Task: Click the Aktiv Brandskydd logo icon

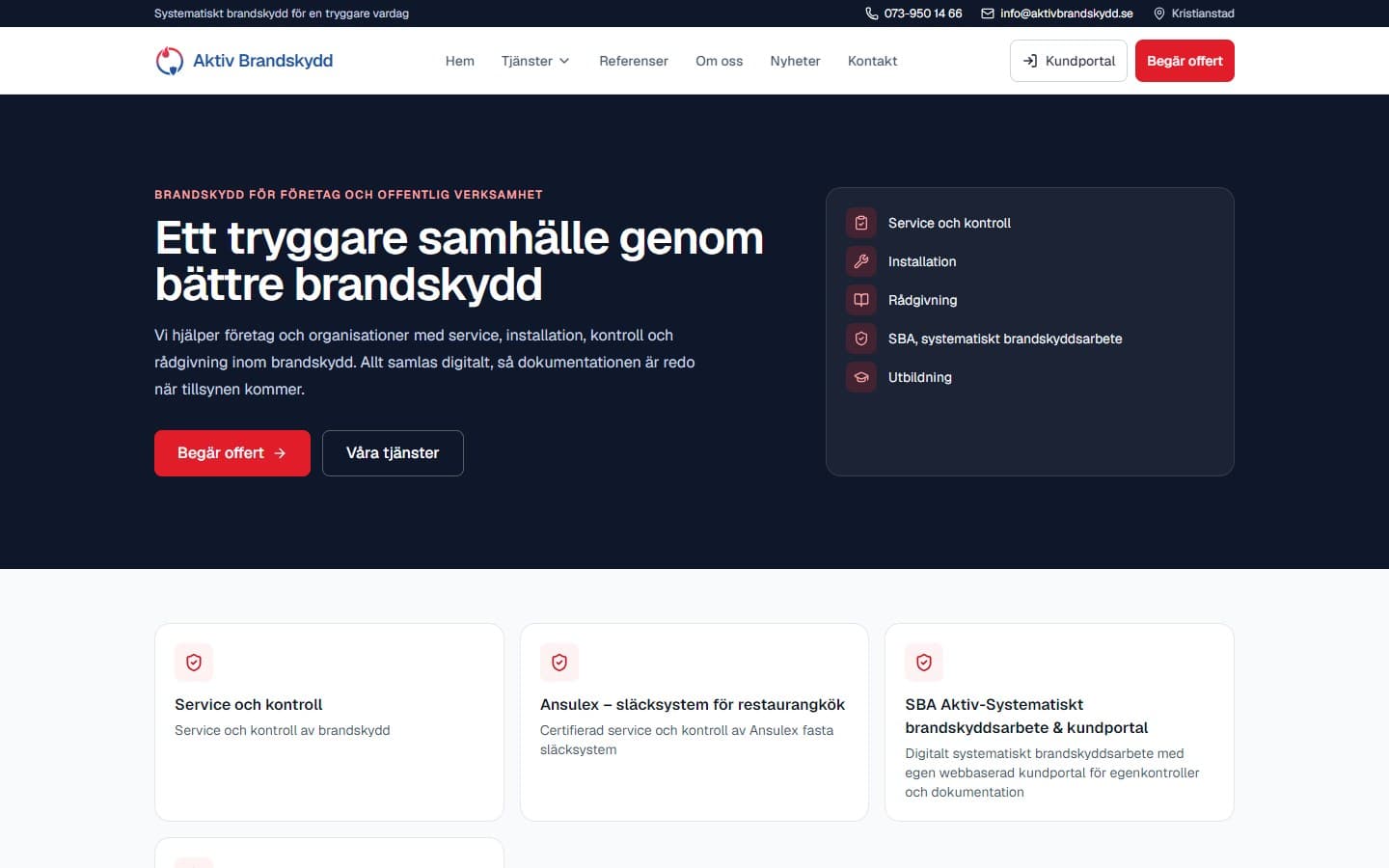Action: point(170,61)
